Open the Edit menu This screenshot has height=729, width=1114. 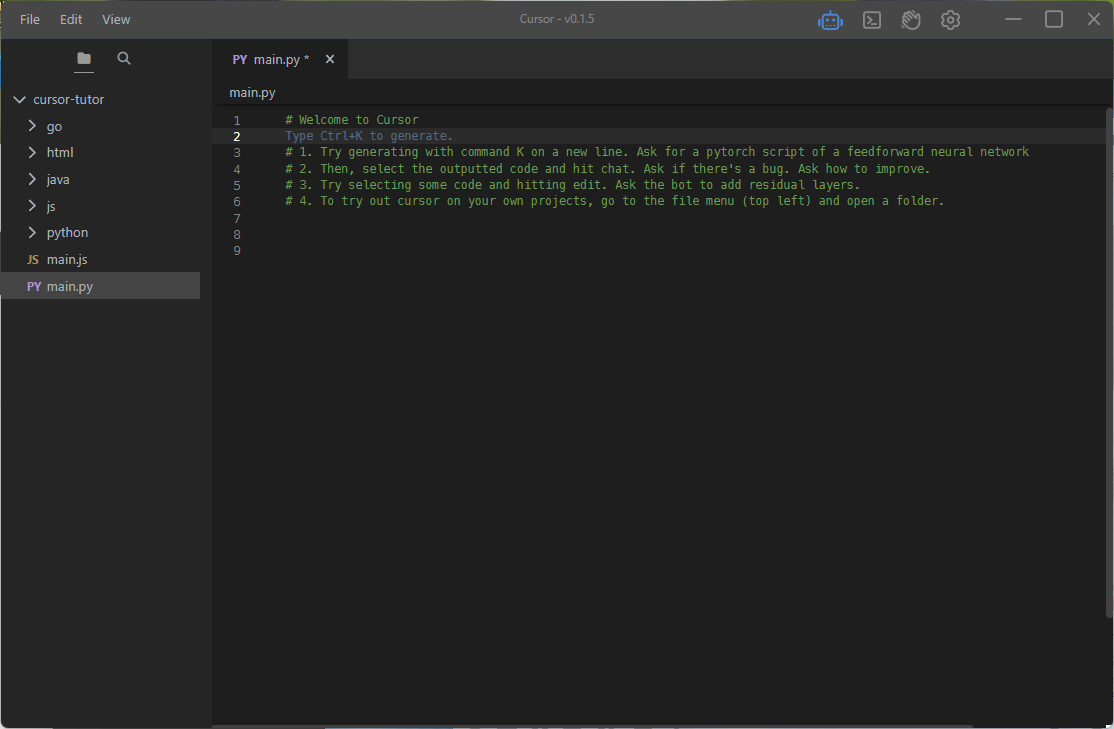click(x=71, y=20)
